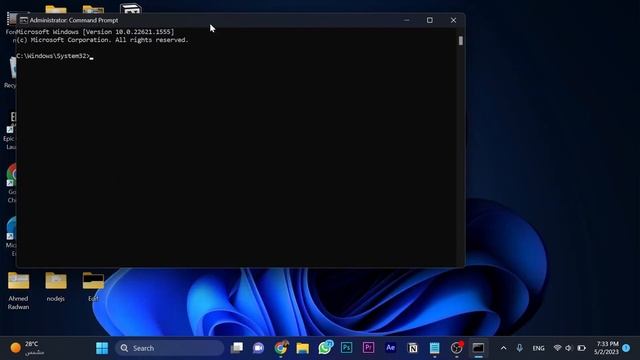The image size is (640, 360).
Task: Launch Photoshop from the taskbar
Action: [347, 347]
